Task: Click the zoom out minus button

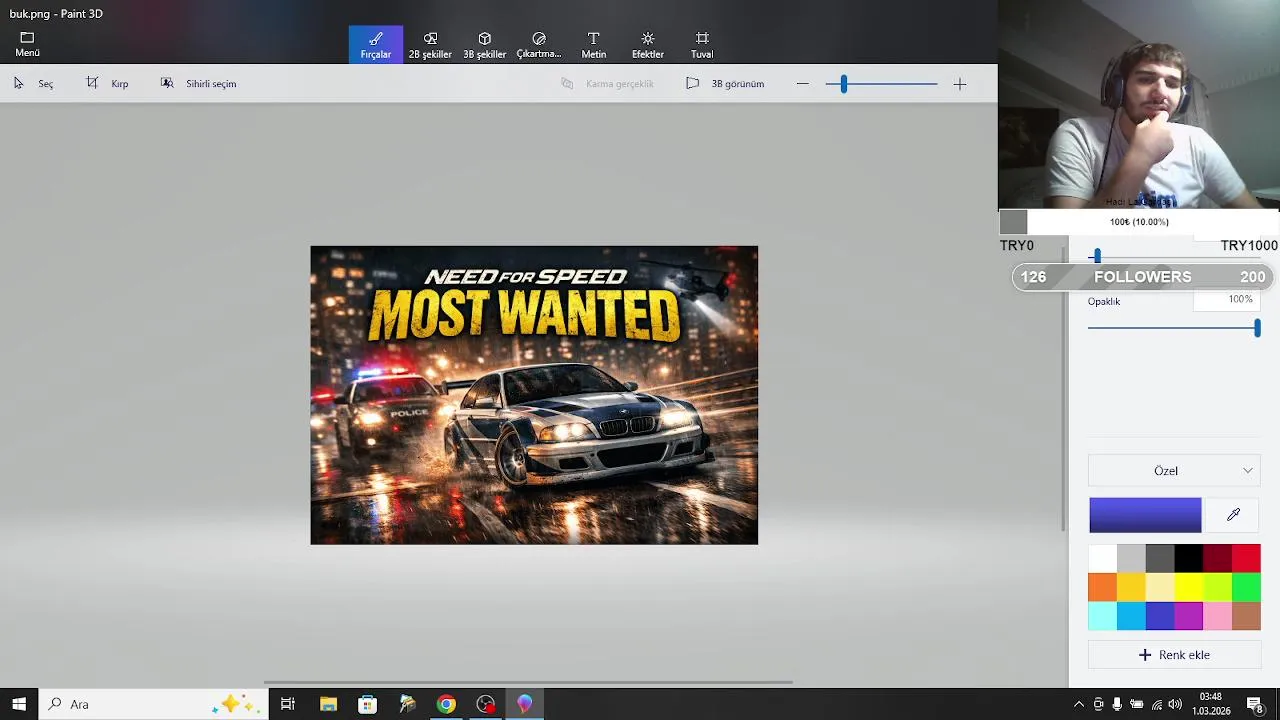Action: pyautogui.click(x=802, y=84)
